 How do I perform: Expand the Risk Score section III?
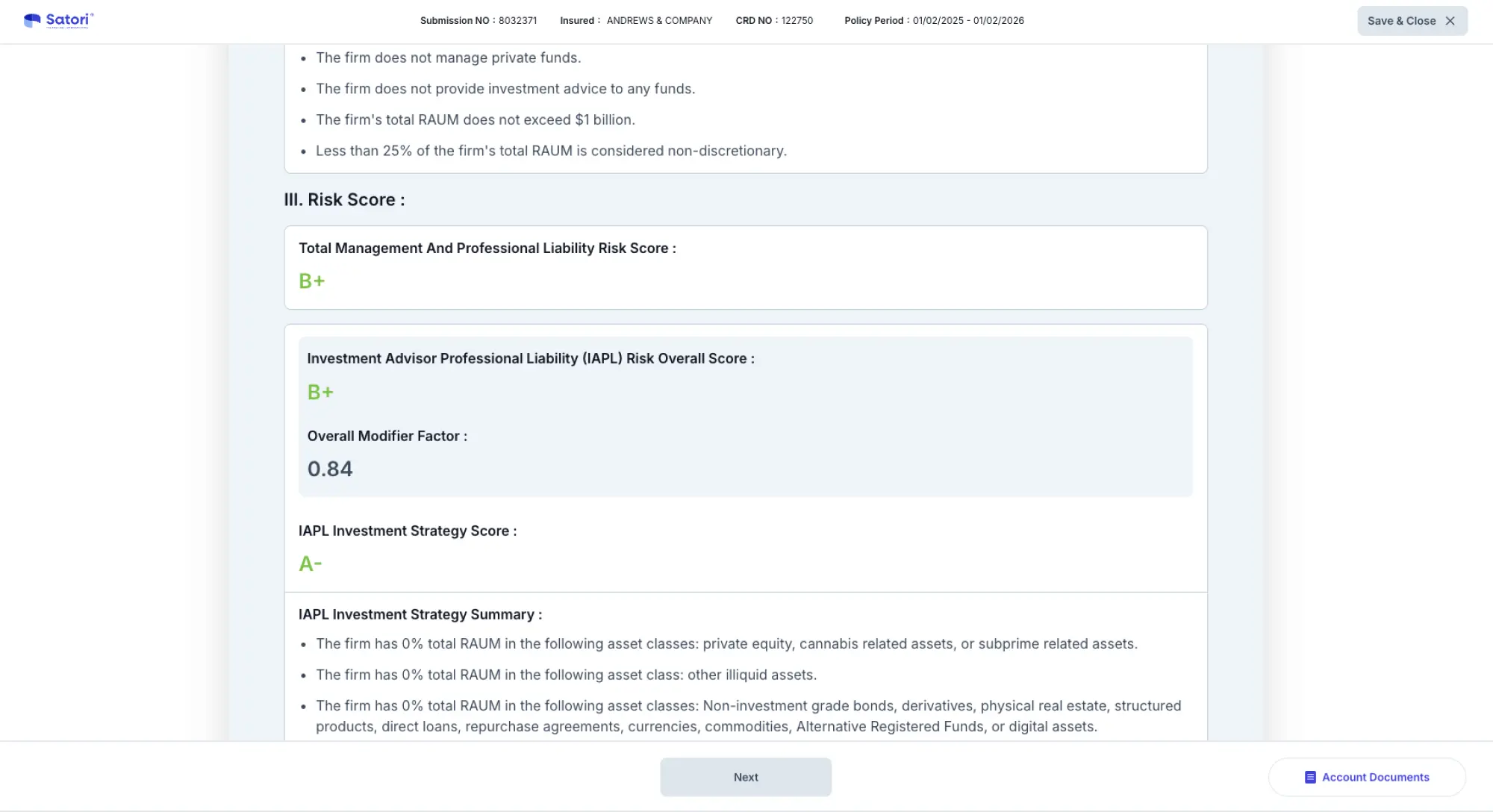tap(343, 199)
